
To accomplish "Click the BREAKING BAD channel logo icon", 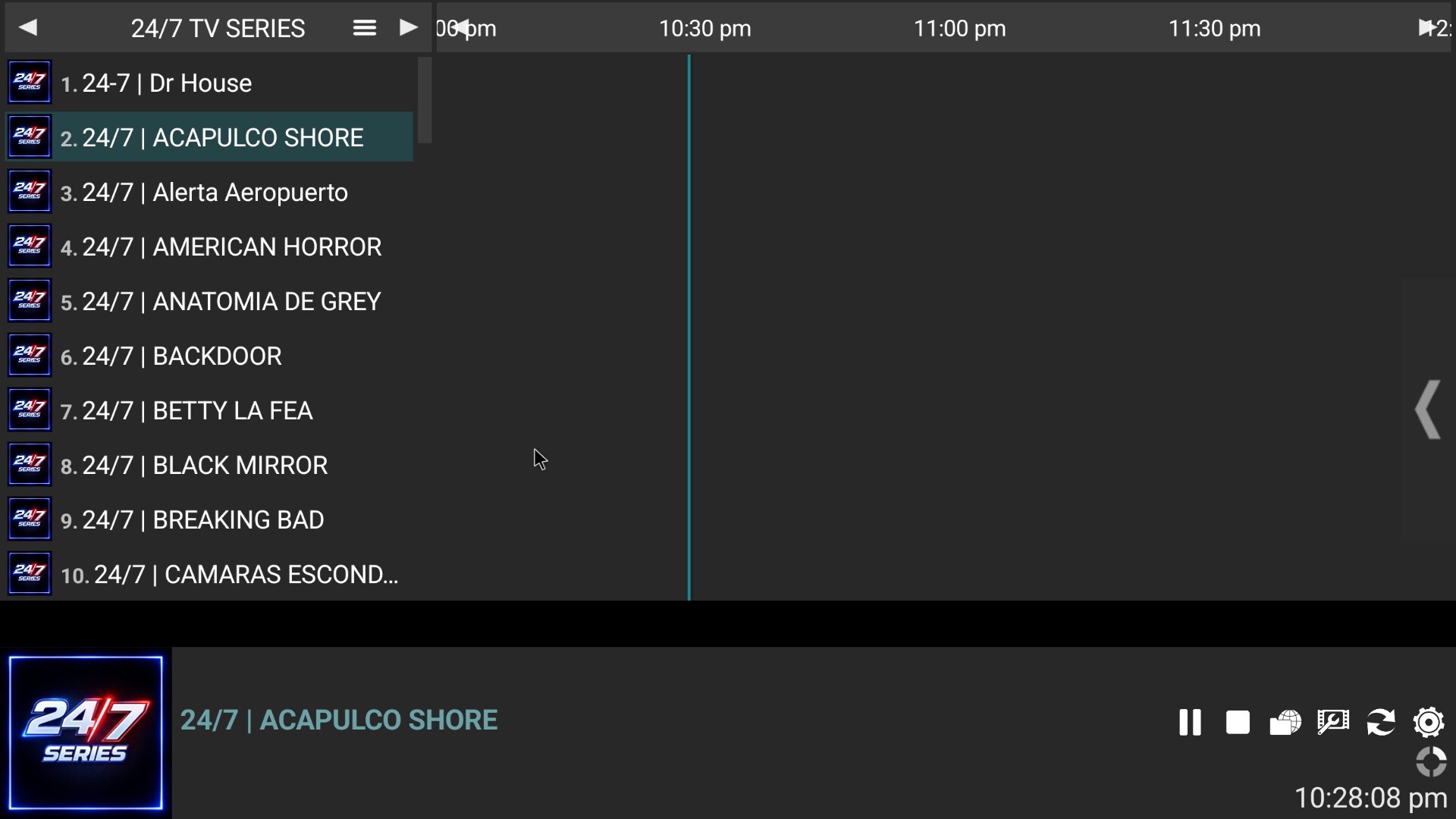I will pyautogui.click(x=30, y=519).
